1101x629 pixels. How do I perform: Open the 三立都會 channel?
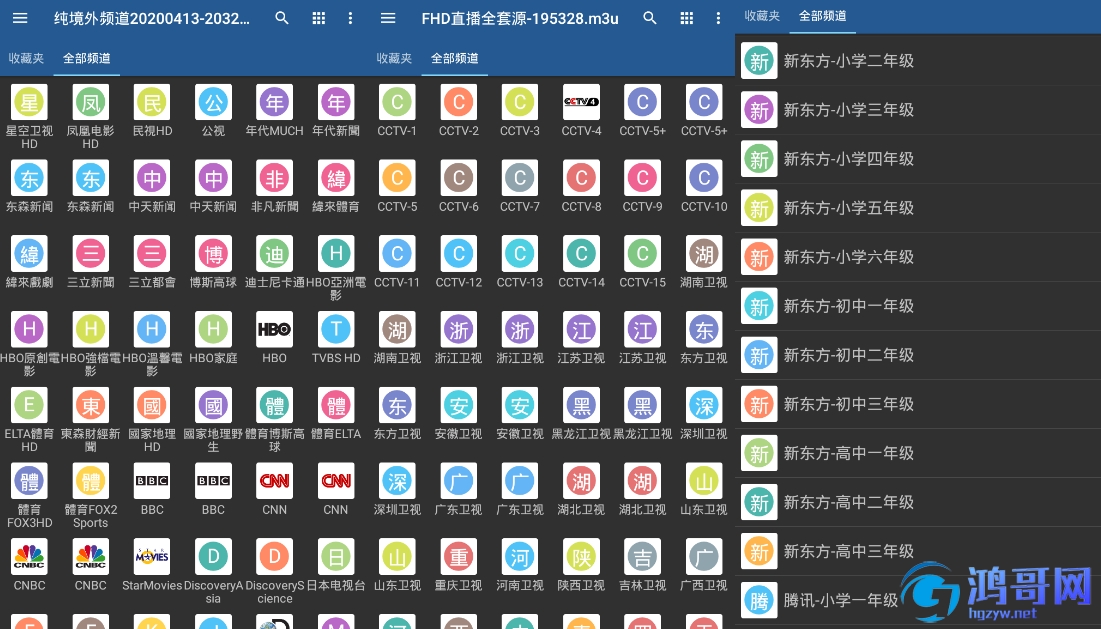[x=152, y=262]
